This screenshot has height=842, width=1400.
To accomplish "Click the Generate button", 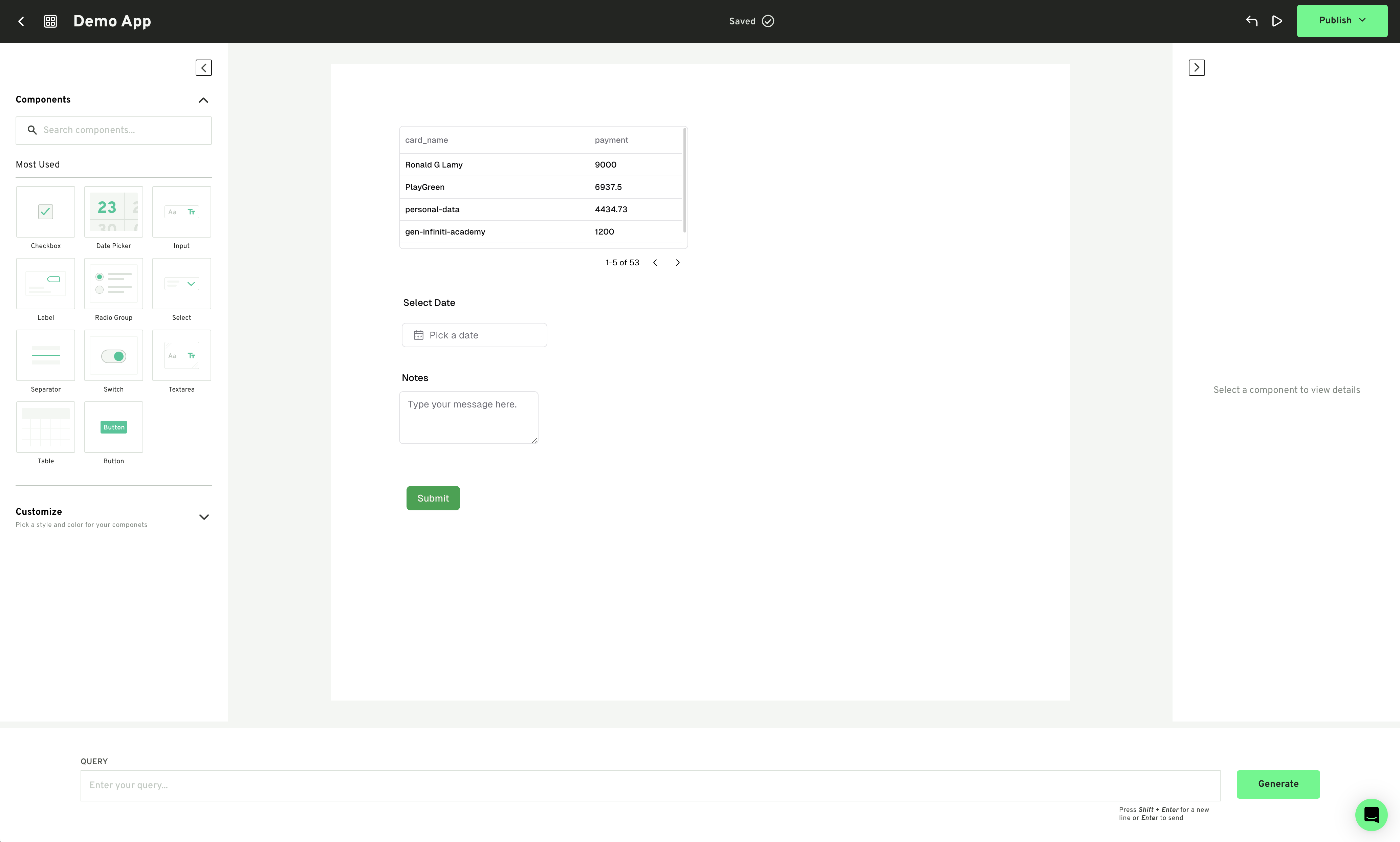I will [x=1277, y=784].
